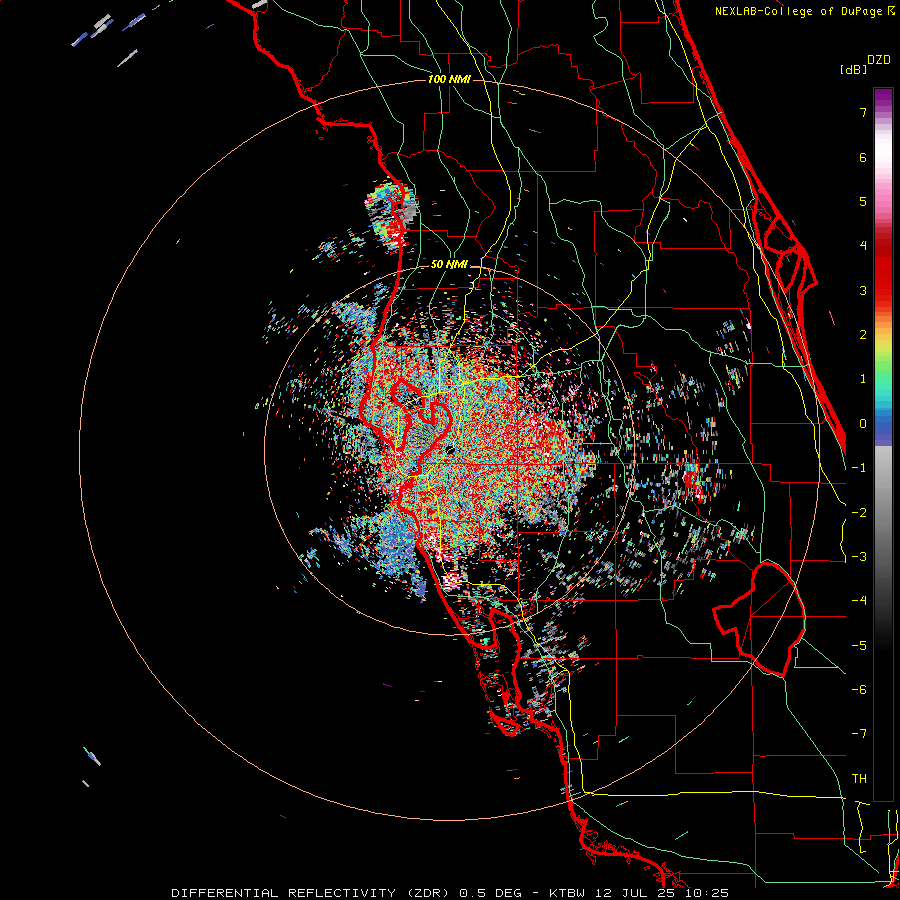
Task: Click the [dB] units label
Action: point(853,69)
